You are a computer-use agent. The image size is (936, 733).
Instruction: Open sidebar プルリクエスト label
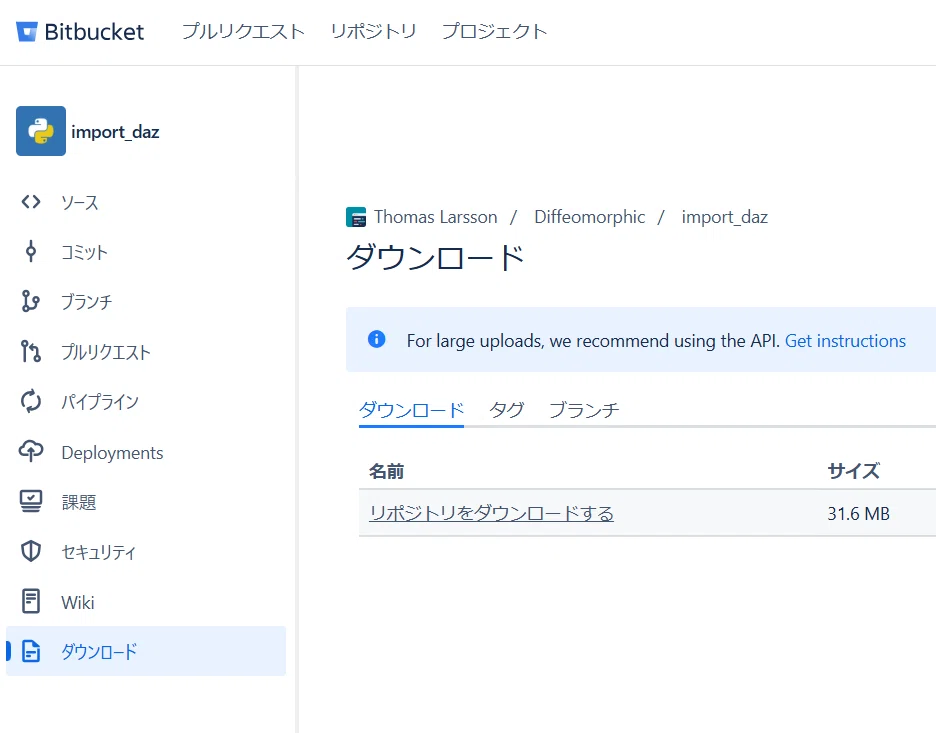tap(106, 352)
